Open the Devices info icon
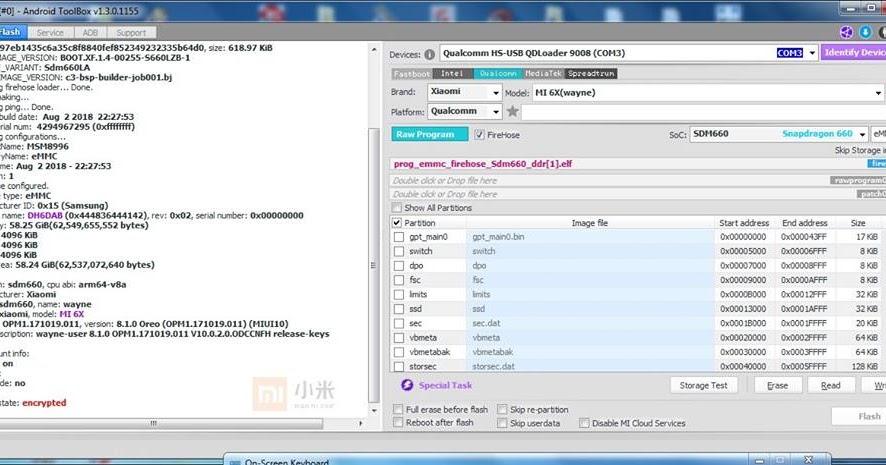Screen dimensions: 886x465 (429, 55)
